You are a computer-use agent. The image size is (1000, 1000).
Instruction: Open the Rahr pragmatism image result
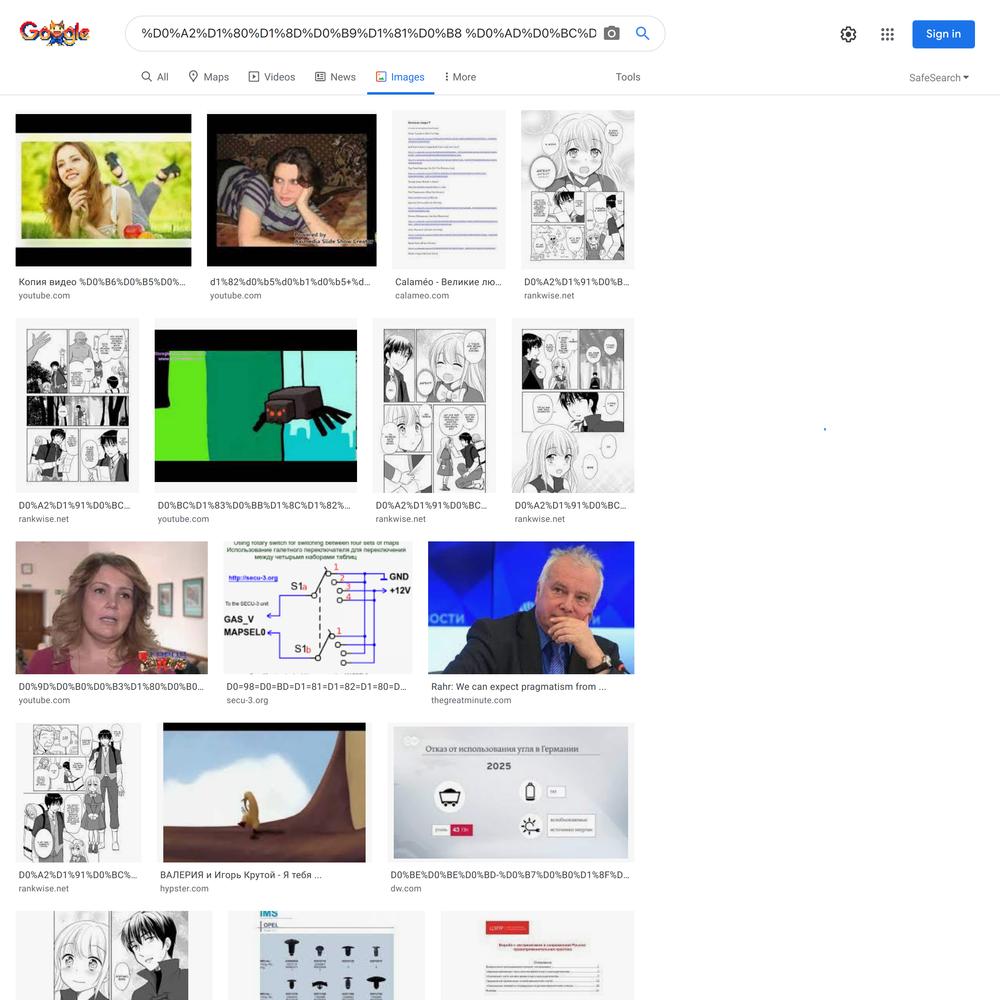(531, 607)
